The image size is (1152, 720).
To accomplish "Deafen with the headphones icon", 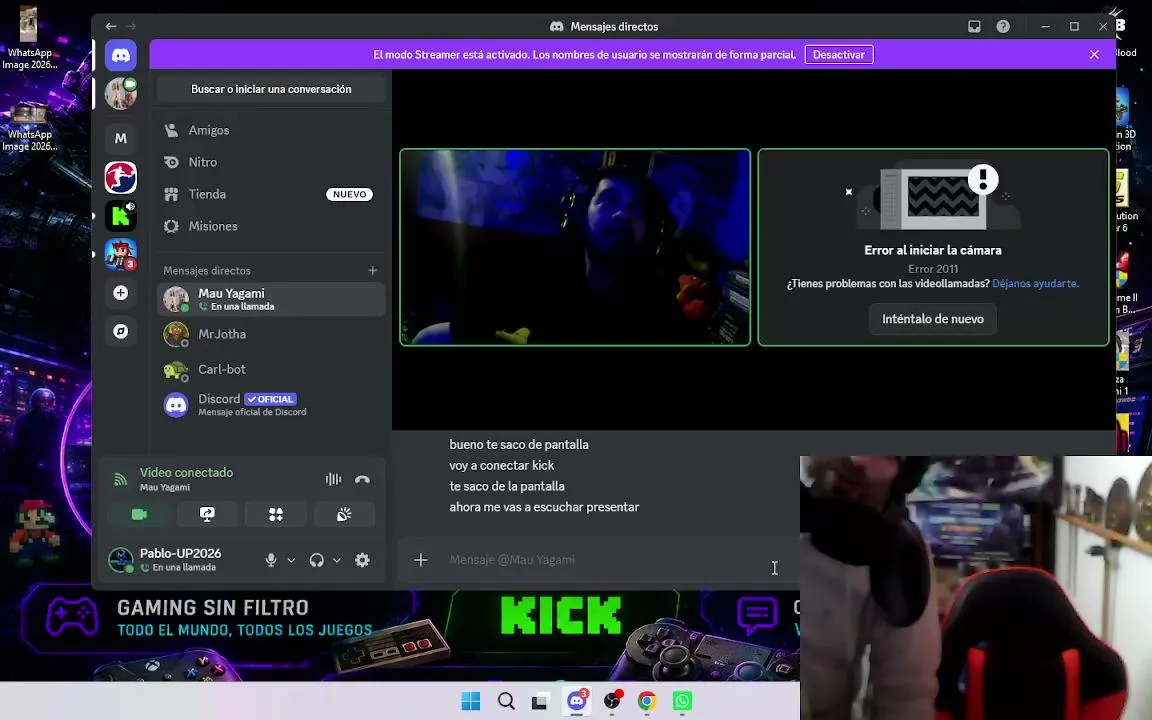I will (317, 560).
